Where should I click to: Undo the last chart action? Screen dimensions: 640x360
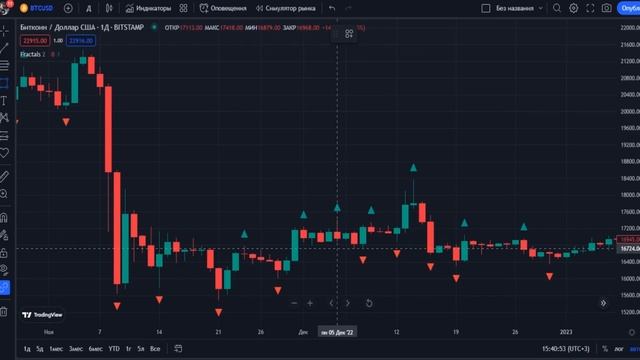[332, 8]
